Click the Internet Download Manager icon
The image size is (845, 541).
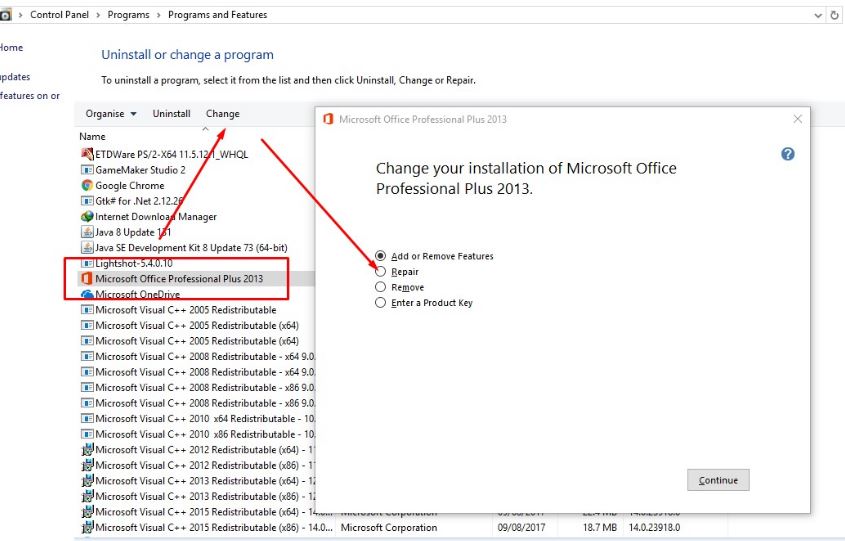[87, 217]
